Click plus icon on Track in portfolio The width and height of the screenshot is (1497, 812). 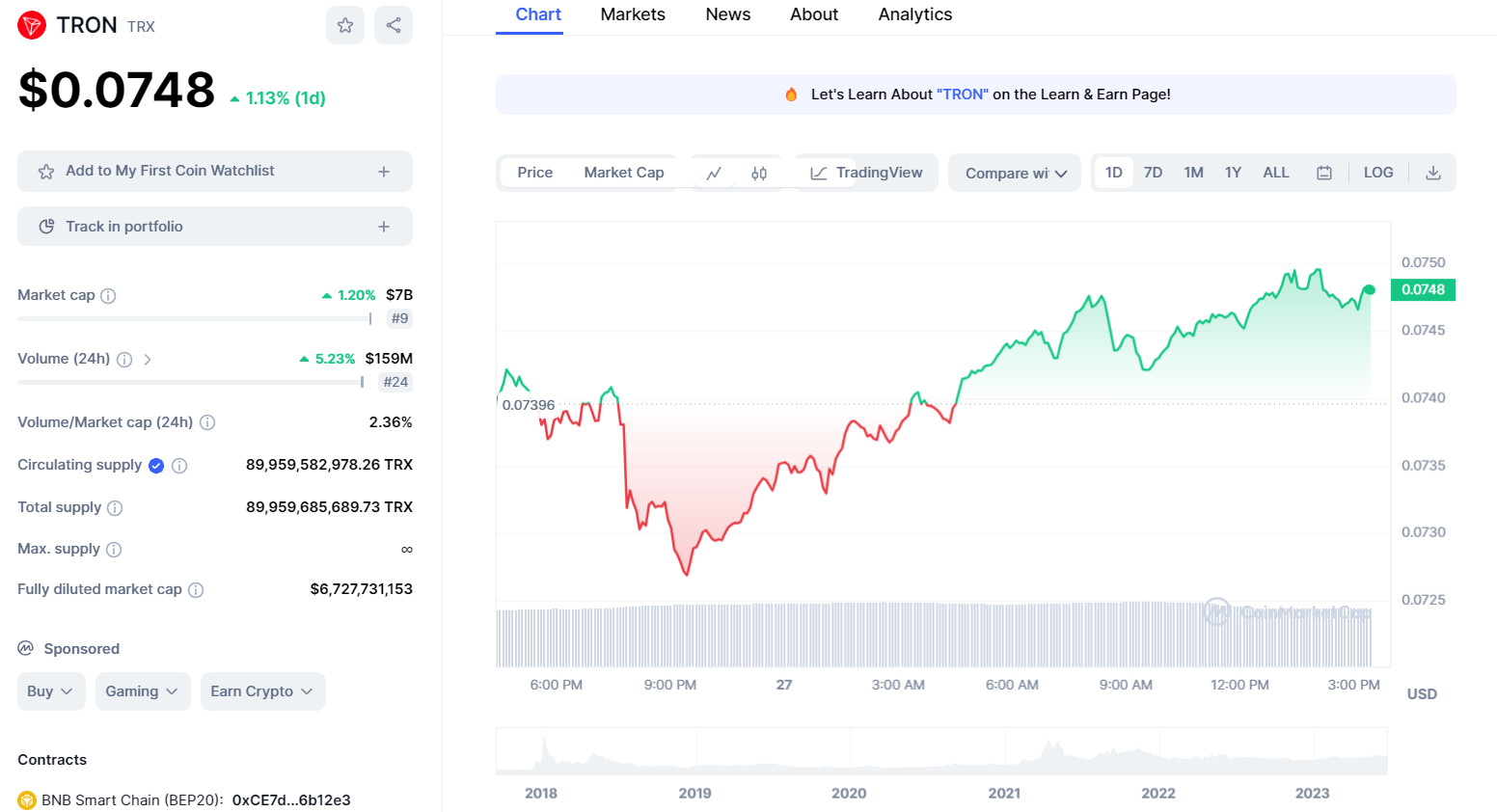(384, 227)
